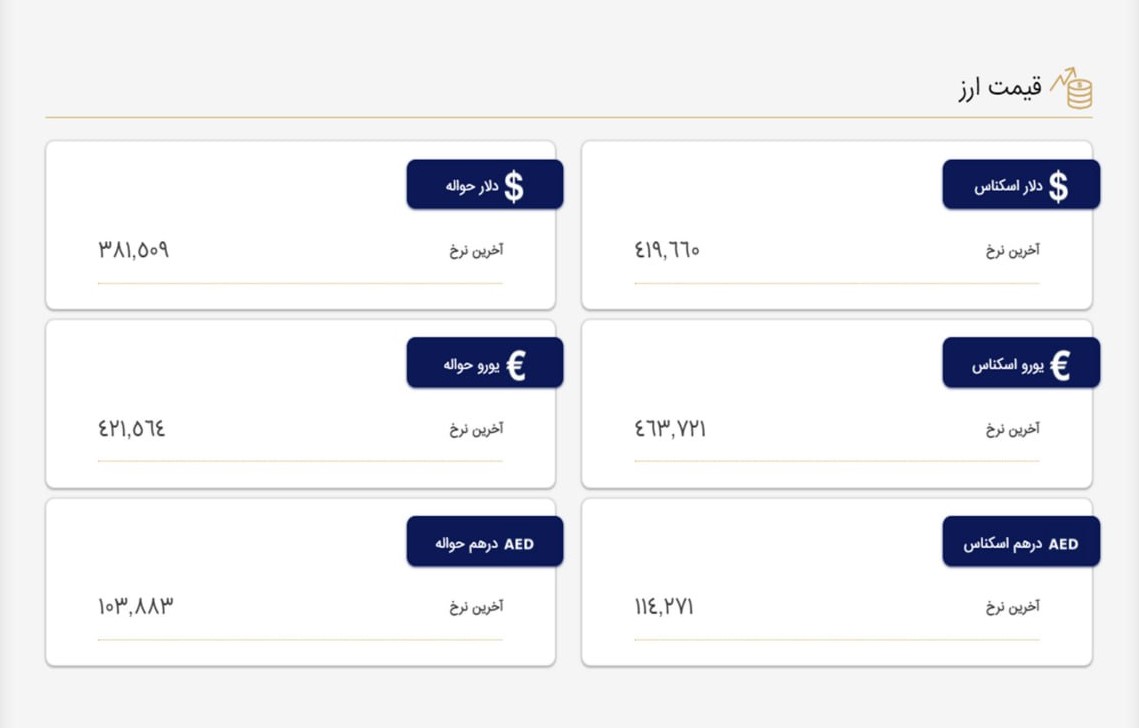
Task: Select the دلار اسکناس badge label
Action: pyautogui.click(x=1008, y=186)
